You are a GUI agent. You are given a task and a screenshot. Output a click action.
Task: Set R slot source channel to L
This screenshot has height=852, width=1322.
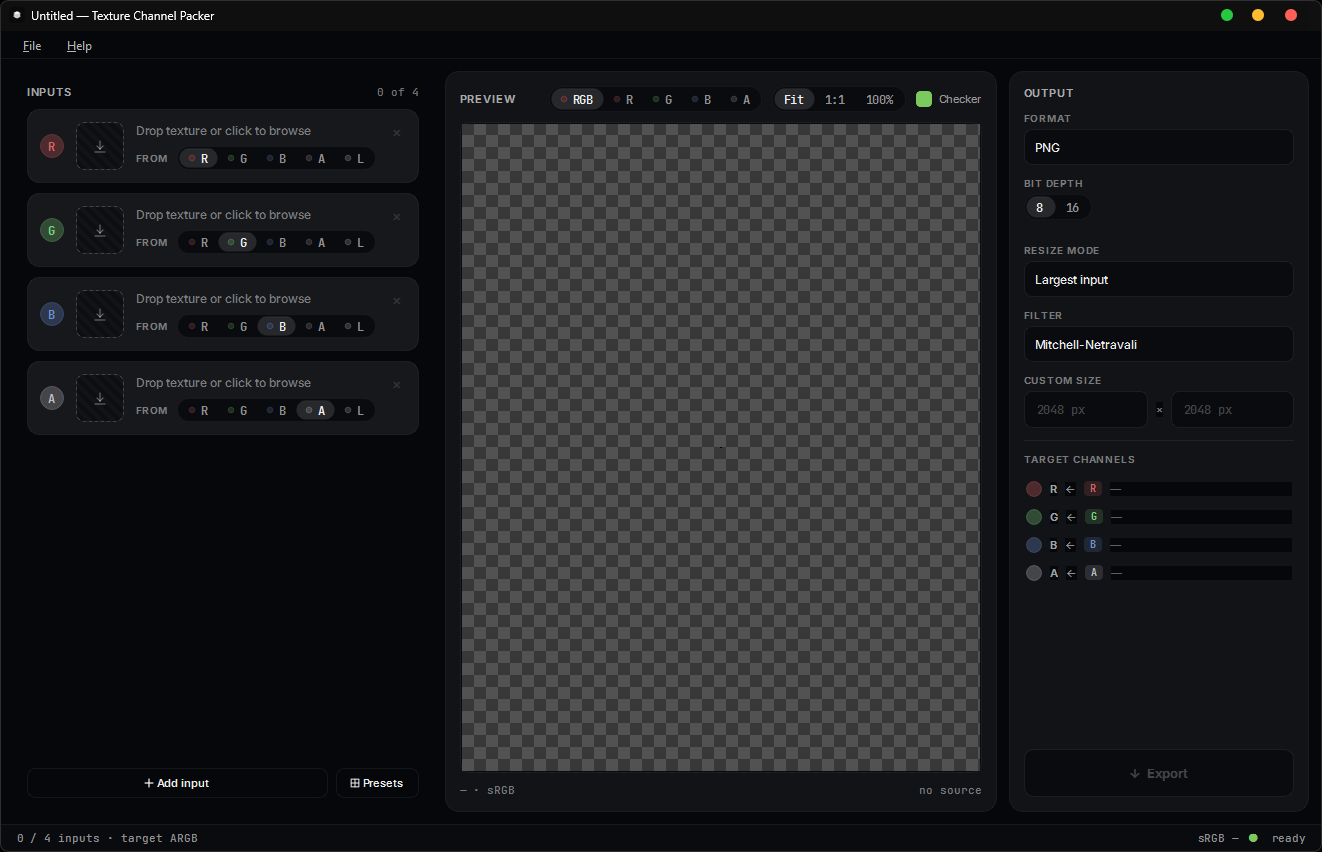354,158
